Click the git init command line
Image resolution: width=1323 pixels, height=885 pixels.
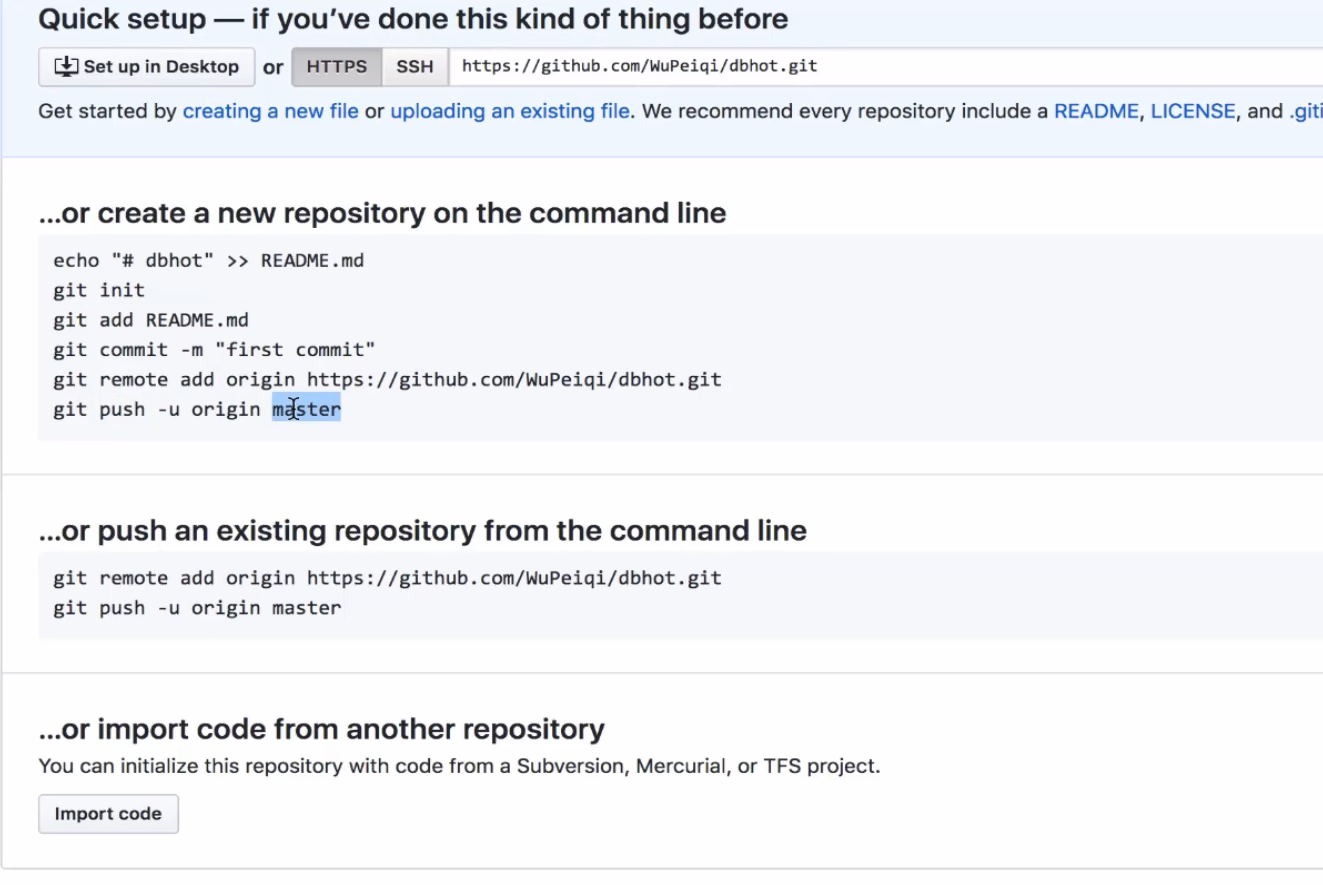pos(99,290)
